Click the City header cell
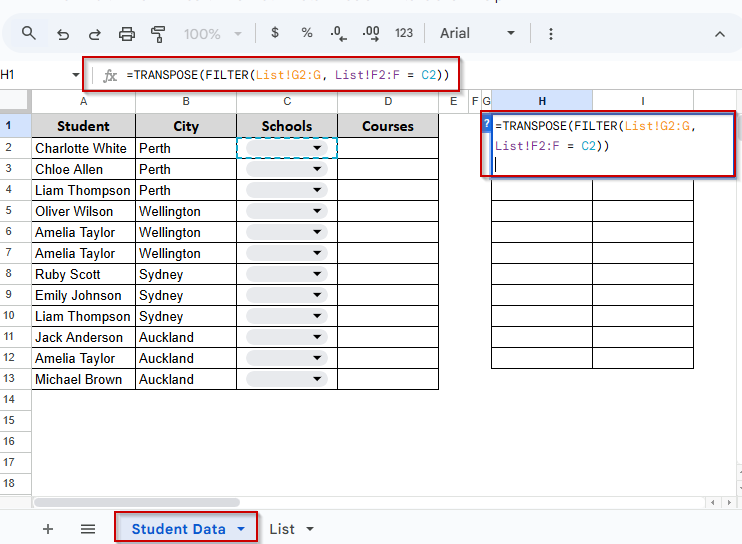 pos(186,126)
